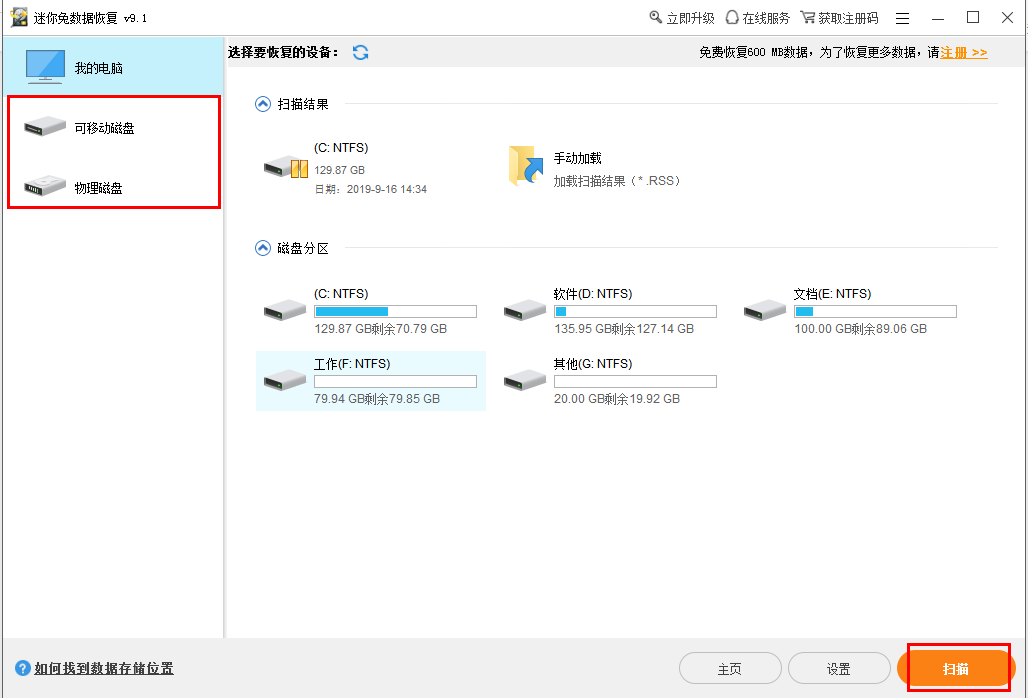Screen dimensions: 1028x698
Task: Click 在线服务 in top bar
Action: pos(766,18)
